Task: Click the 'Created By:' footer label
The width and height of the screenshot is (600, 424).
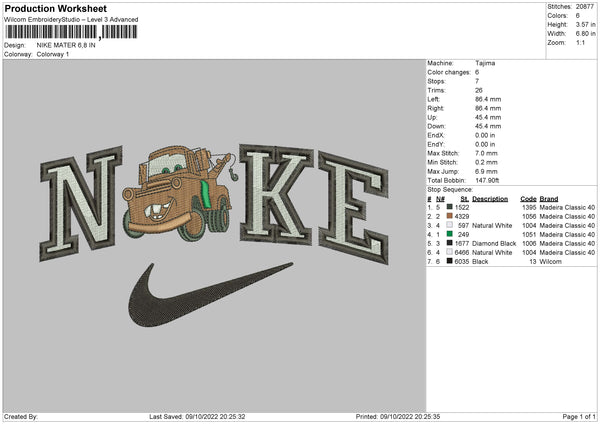Action: [x=21, y=417]
